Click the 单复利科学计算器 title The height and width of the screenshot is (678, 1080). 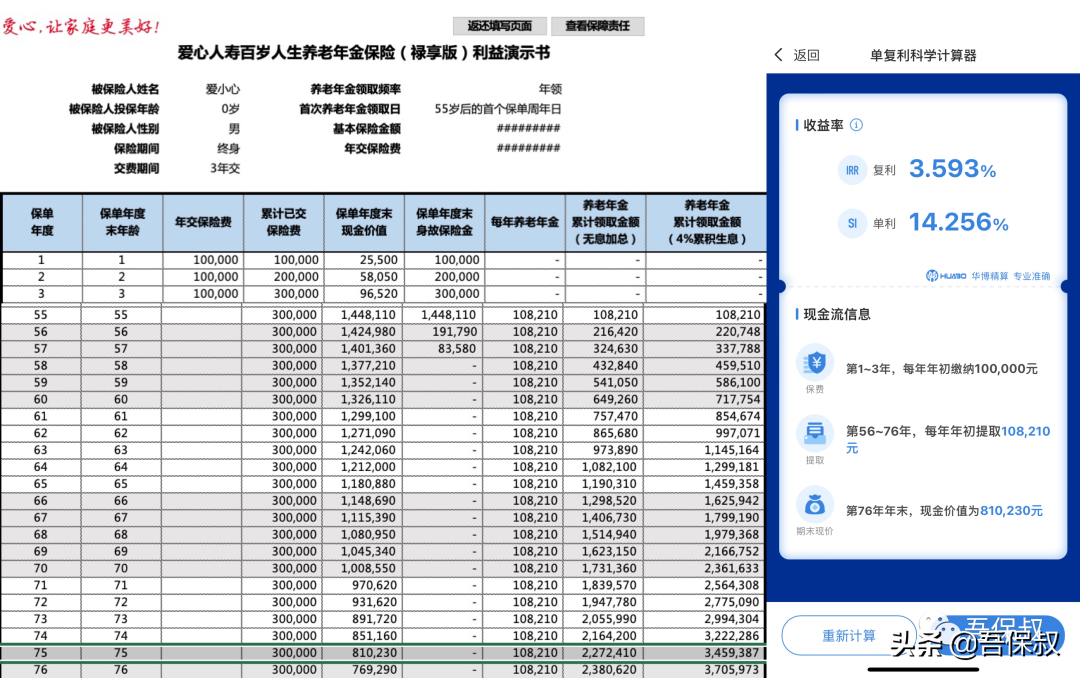(x=923, y=55)
